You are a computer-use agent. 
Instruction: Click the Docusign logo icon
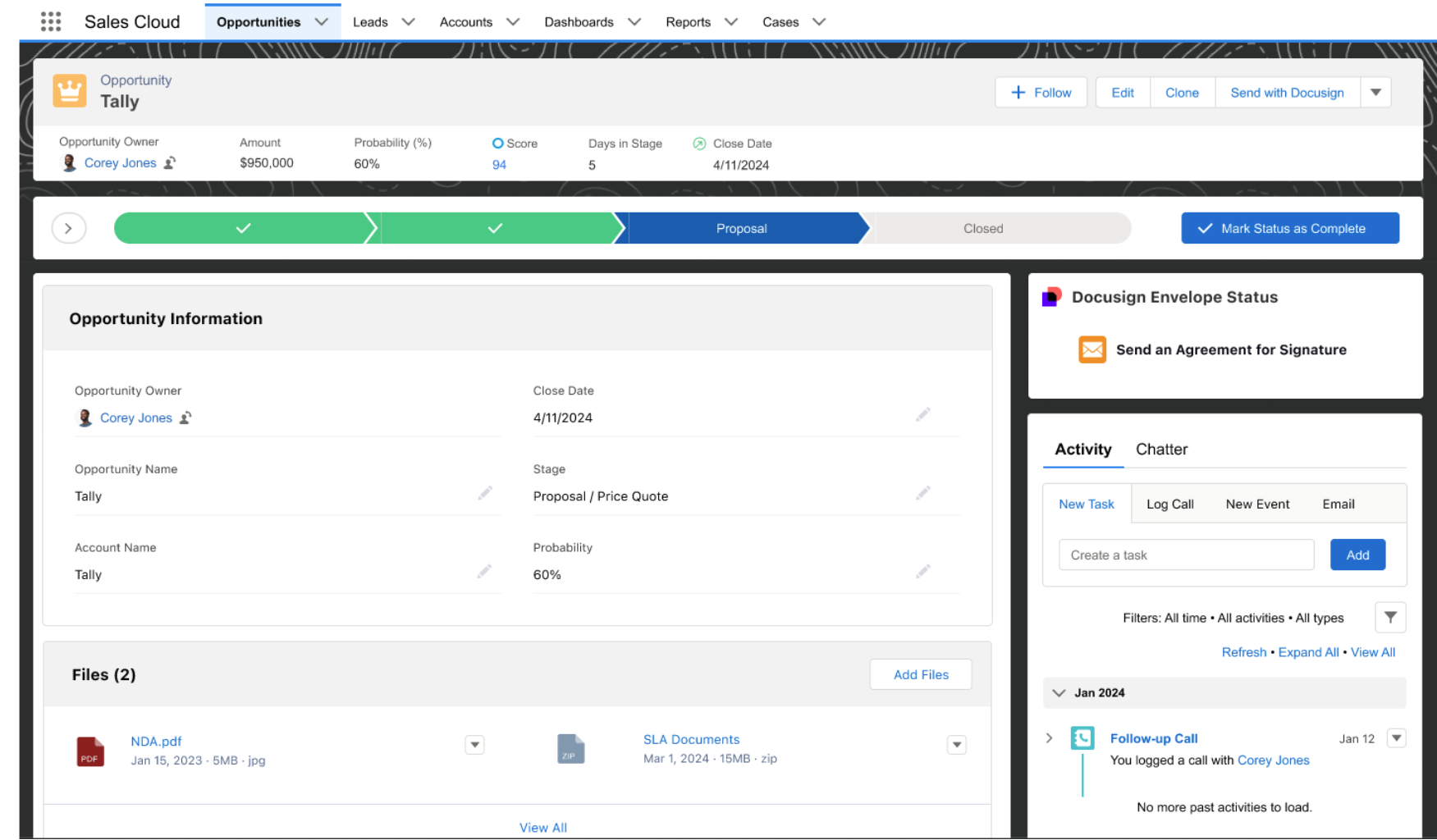point(1051,297)
